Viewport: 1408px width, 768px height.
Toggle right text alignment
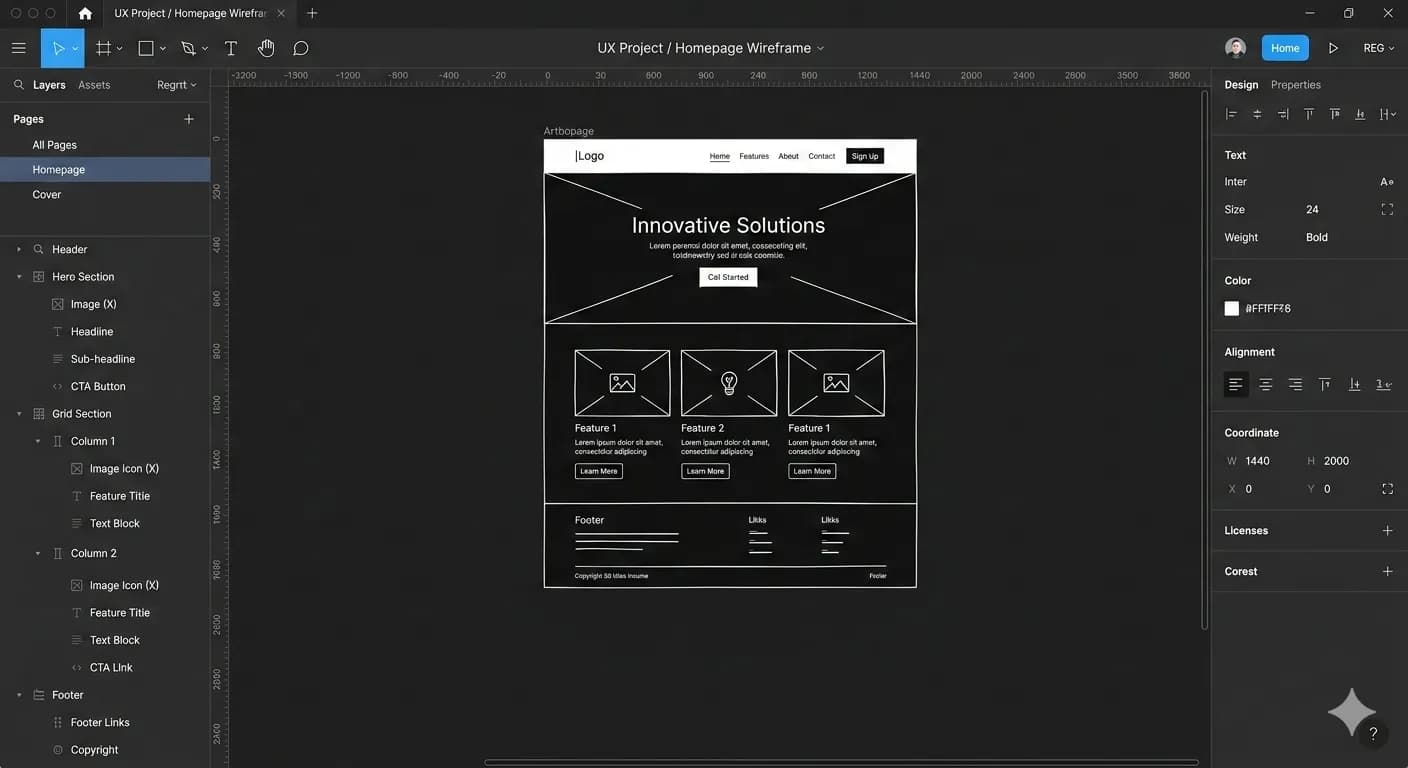1295,384
